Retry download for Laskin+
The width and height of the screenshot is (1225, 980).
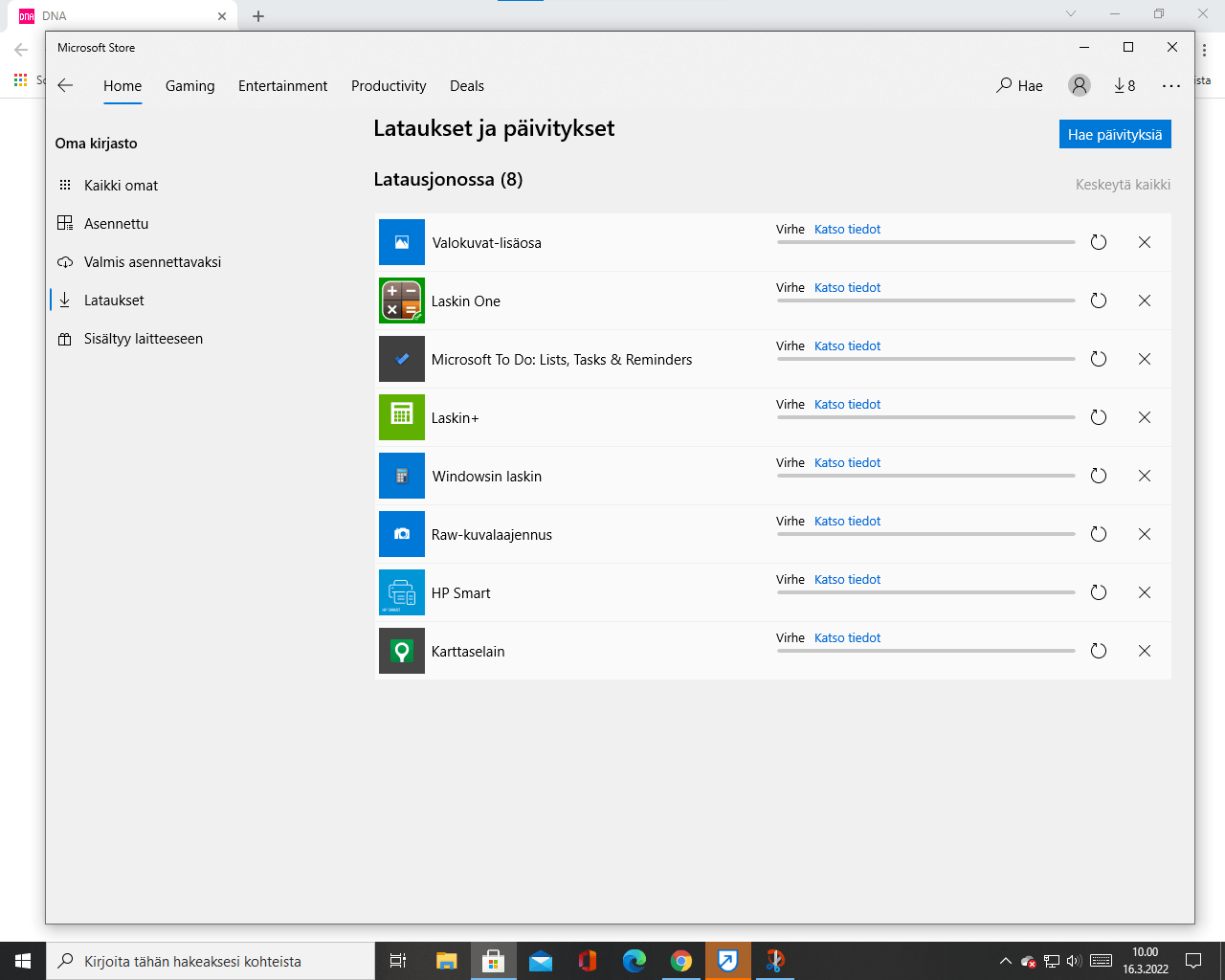(1099, 417)
